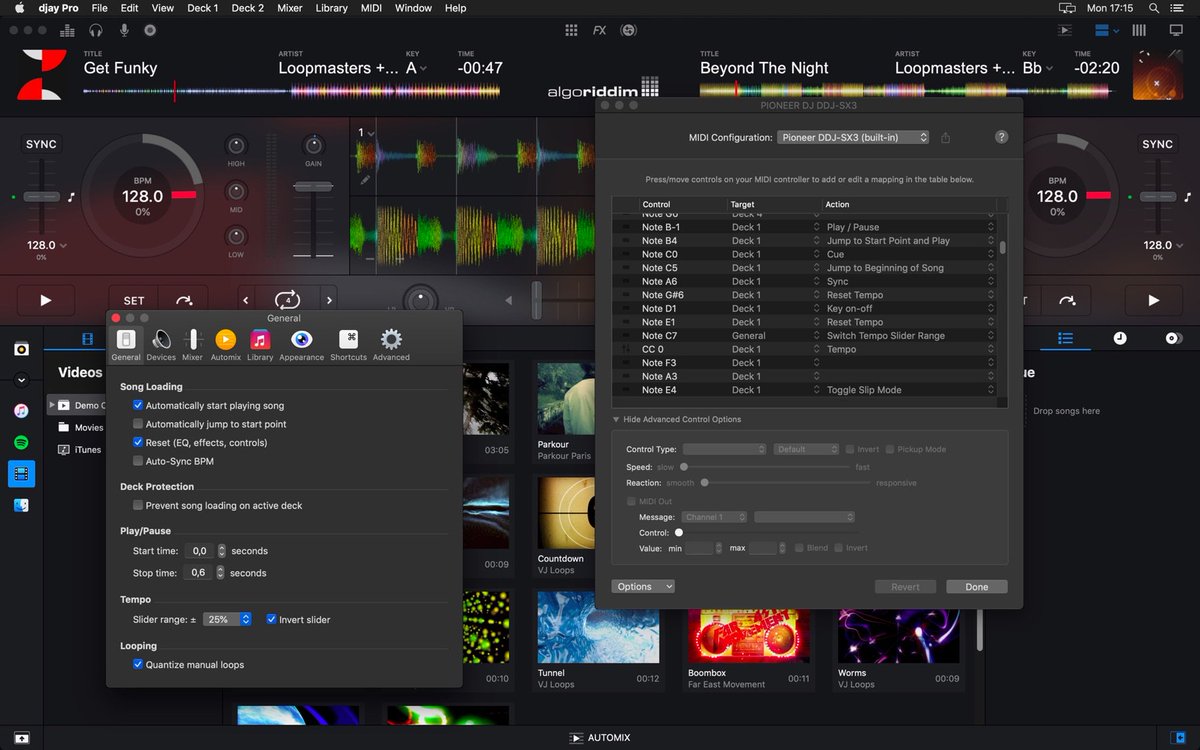Open the mixer EQ bars icon in toolbar

(x=69, y=30)
